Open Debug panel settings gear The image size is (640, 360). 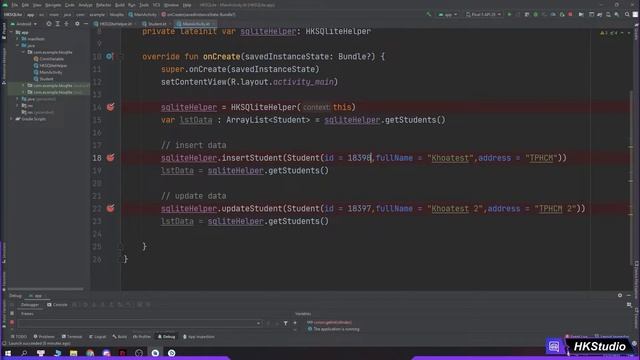620,295
